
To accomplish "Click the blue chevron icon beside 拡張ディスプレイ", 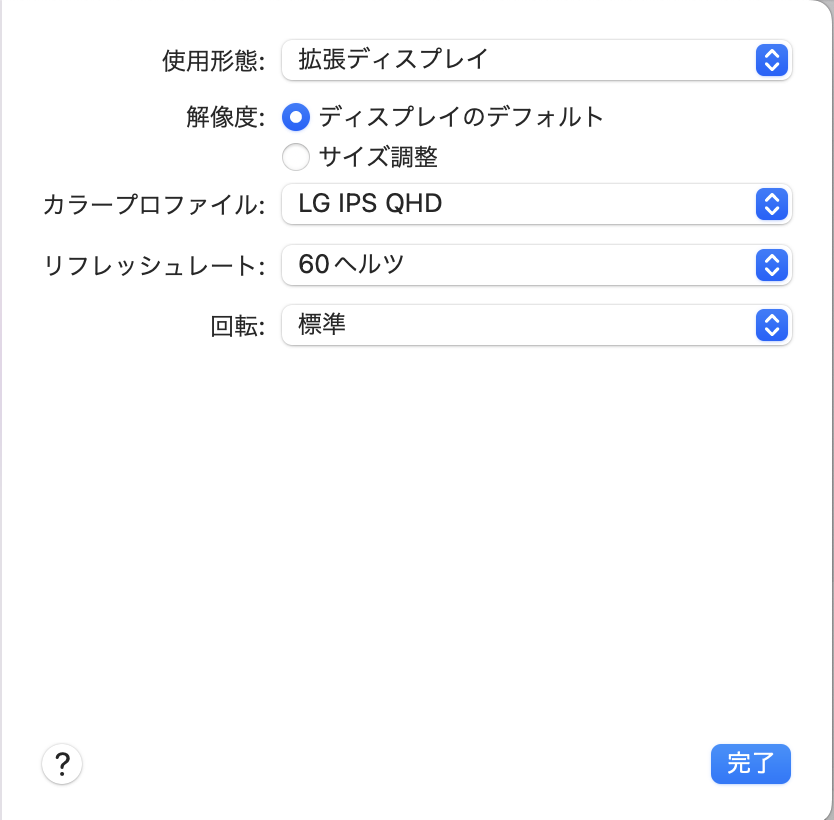I will (769, 60).
